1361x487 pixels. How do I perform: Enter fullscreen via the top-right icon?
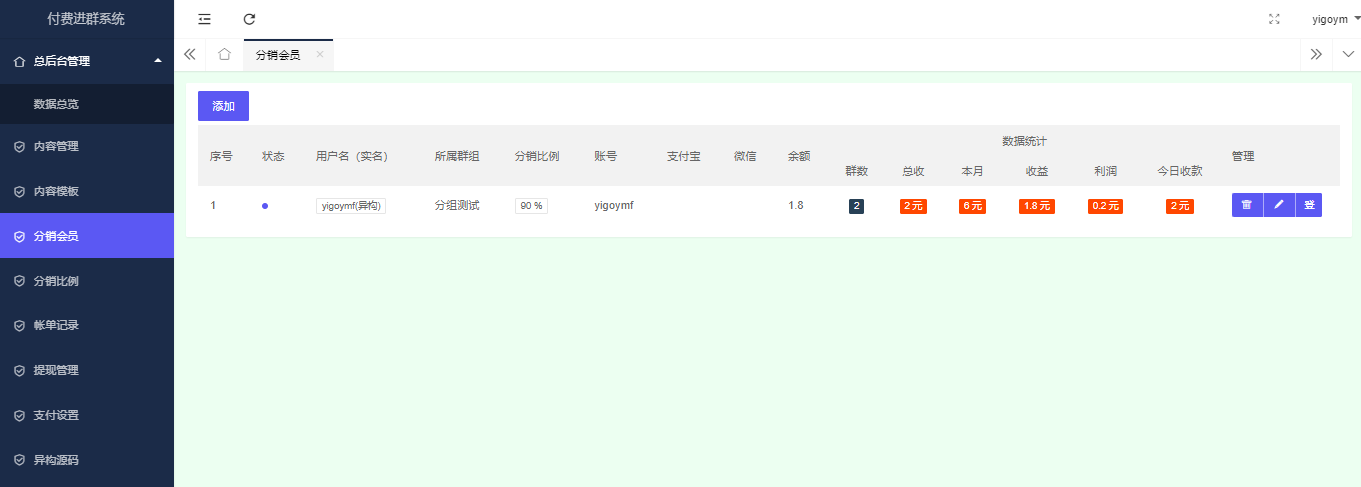pos(1274,19)
